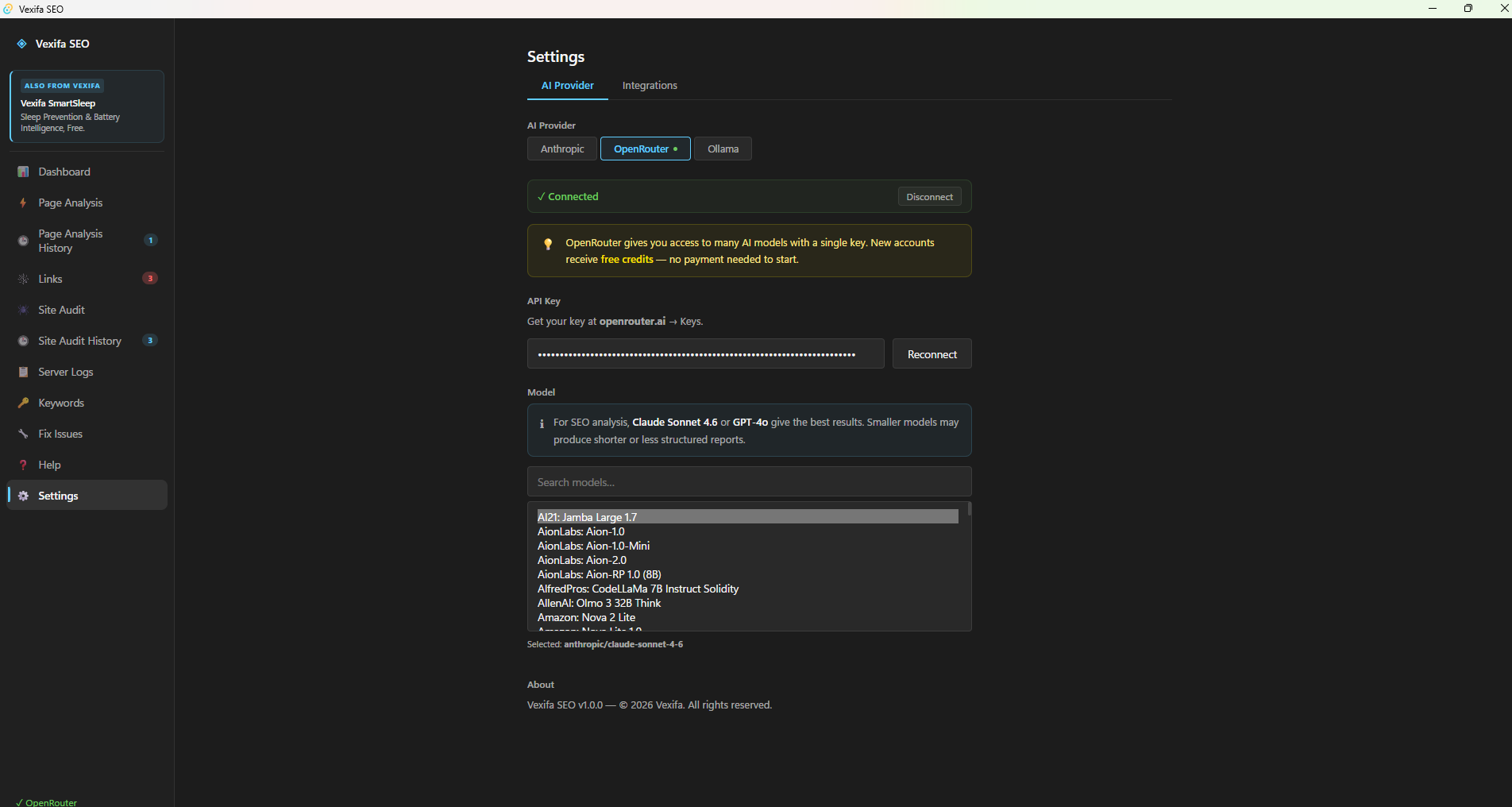Click the Reconnect button
Image resolution: width=1512 pixels, height=807 pixels.
(x=932, y=354)
